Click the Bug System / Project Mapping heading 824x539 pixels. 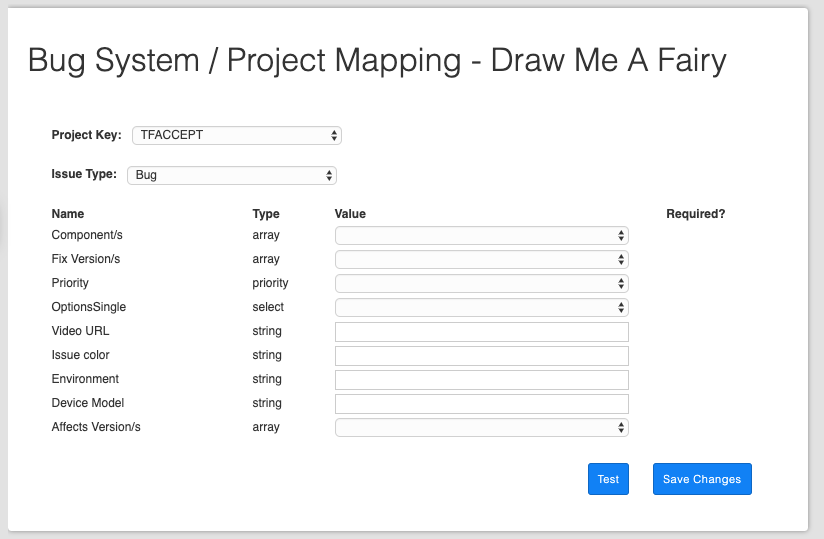tap(377, 61)
